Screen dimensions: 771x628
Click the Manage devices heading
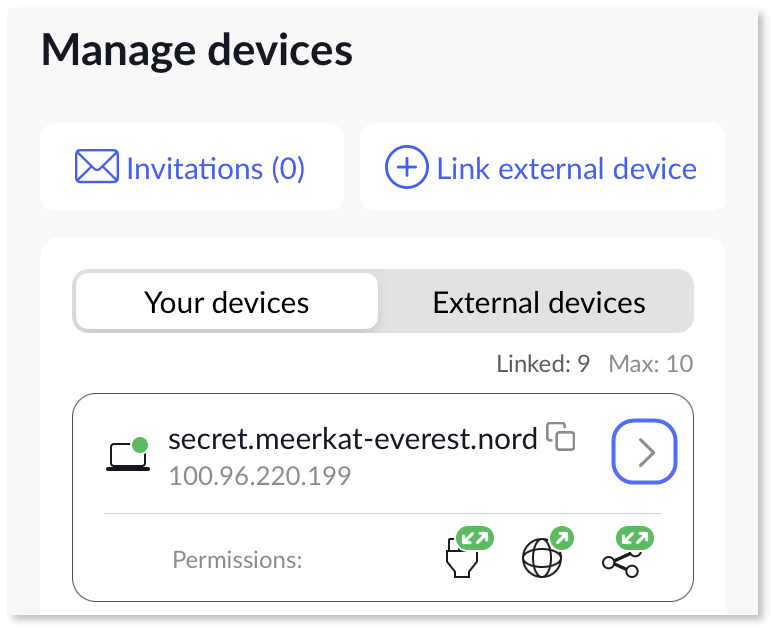click(x=197, y=49)
